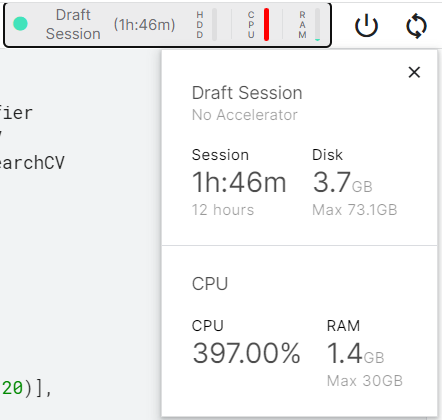Click the red CPU usage bar
Screen dimensions: 442x420
click(266, 25)
